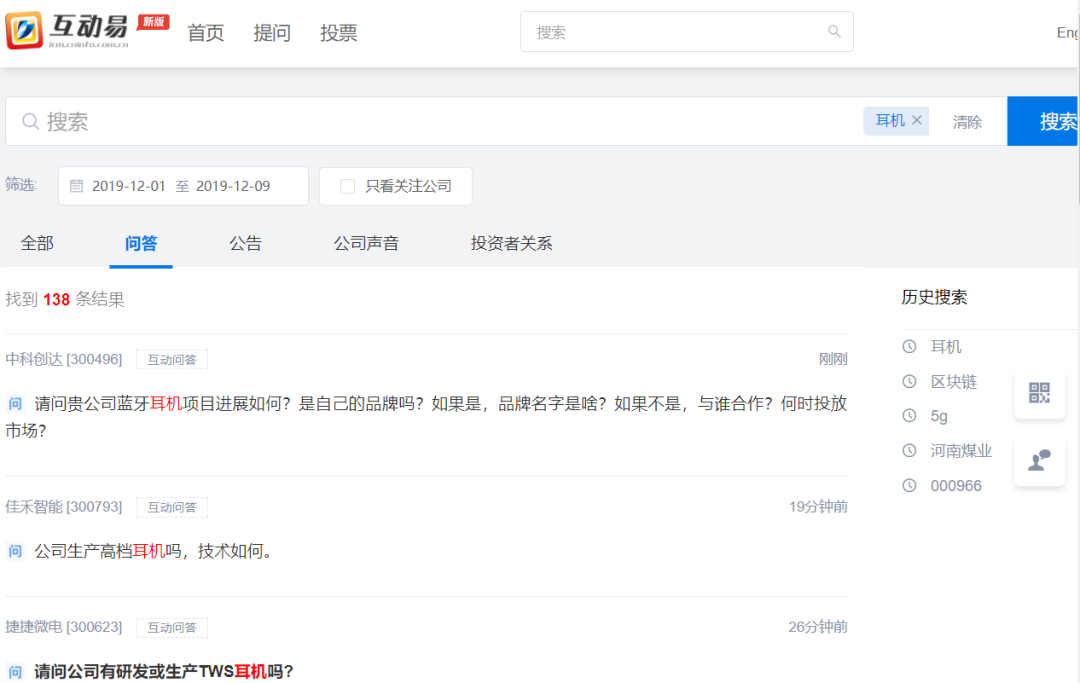Open the 投资者关系 tab
The image size is (1080, 683).
[512, 243]
